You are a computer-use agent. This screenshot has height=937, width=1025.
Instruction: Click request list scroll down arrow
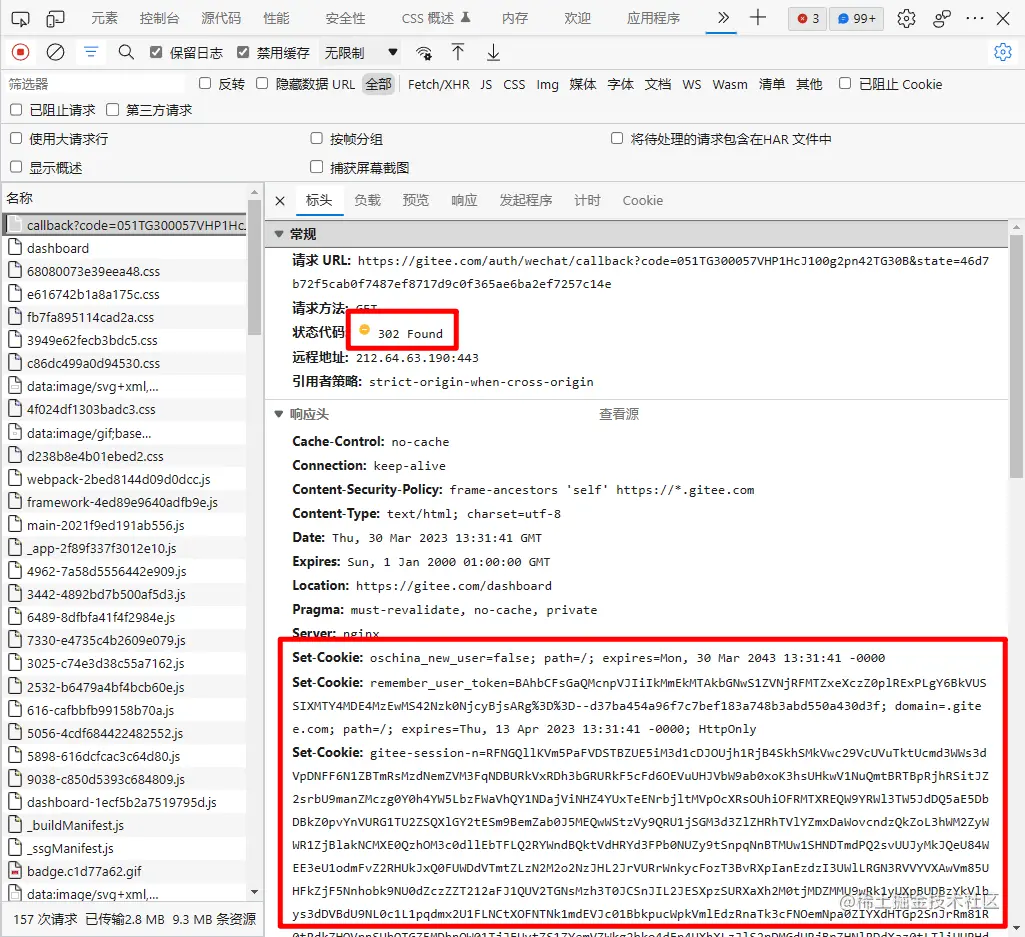[254, 892]
